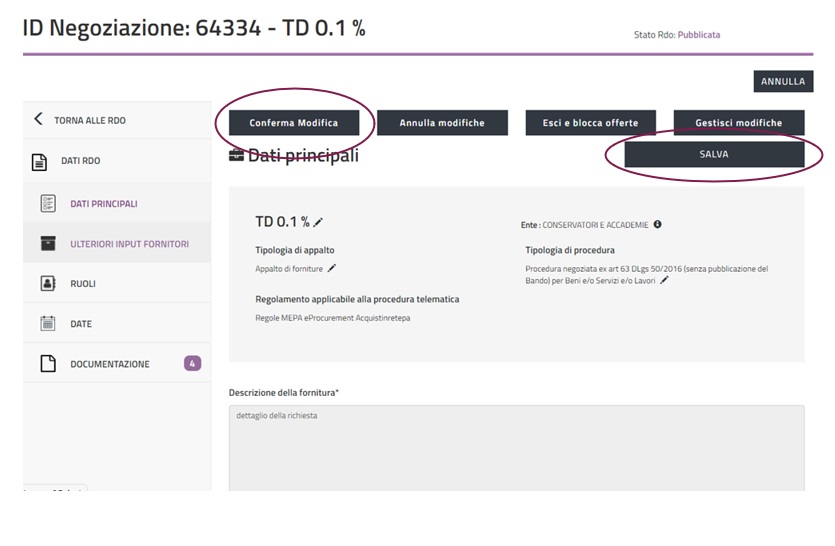This screenshot has height=546, width=835.
Task: Open Gestisci modifiche
Action: (738, 123)
